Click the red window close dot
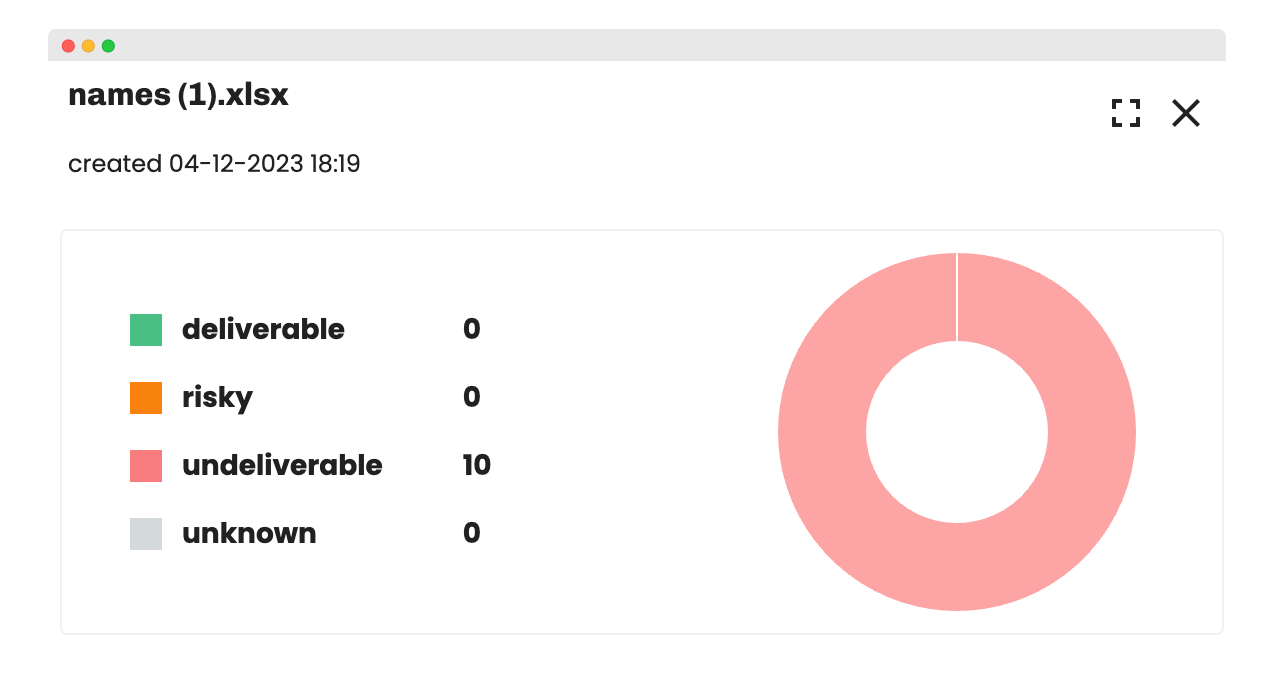The width and height of the screenshot is (1274, 686). [68, 46]
